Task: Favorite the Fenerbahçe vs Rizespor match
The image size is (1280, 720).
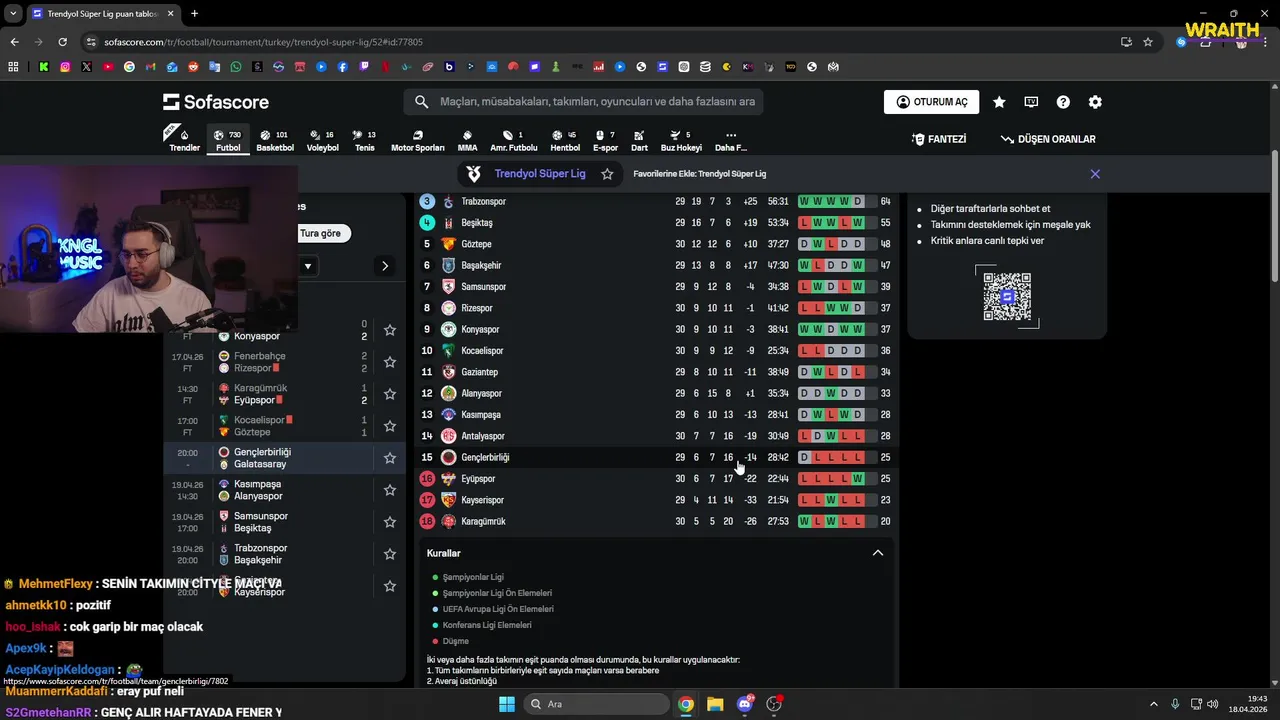Action: [x=390, y=362]
